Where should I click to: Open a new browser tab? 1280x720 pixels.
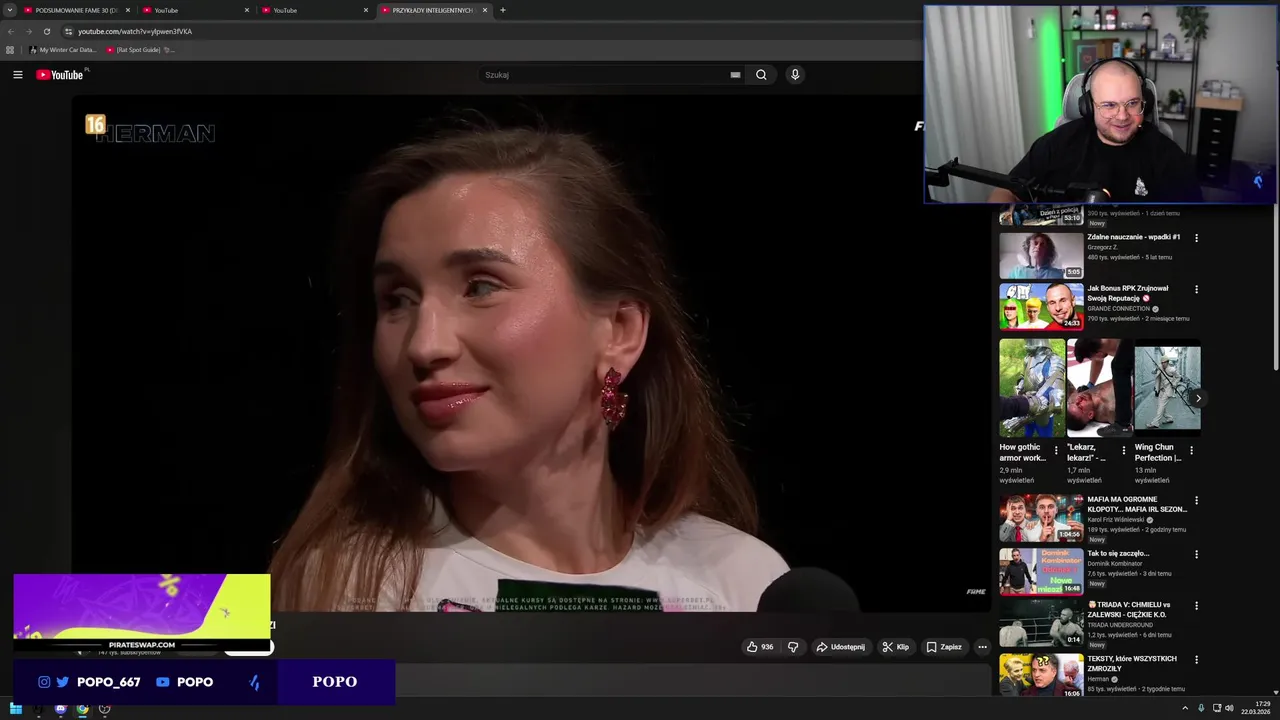pyautogui.click(x=502, y=10)
